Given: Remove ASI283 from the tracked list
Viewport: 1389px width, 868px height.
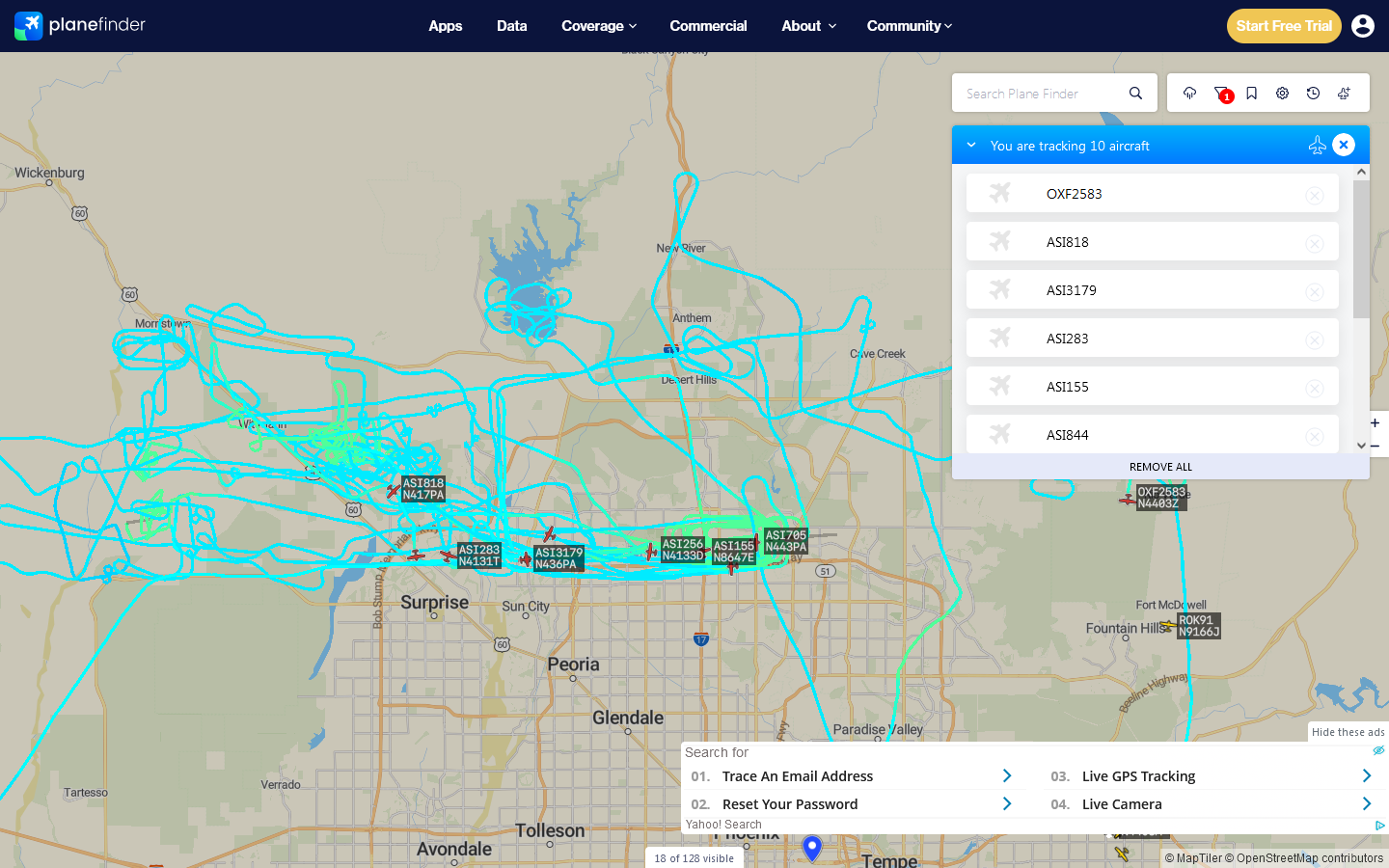Looking at the screenshot, I should [1315, 340].
